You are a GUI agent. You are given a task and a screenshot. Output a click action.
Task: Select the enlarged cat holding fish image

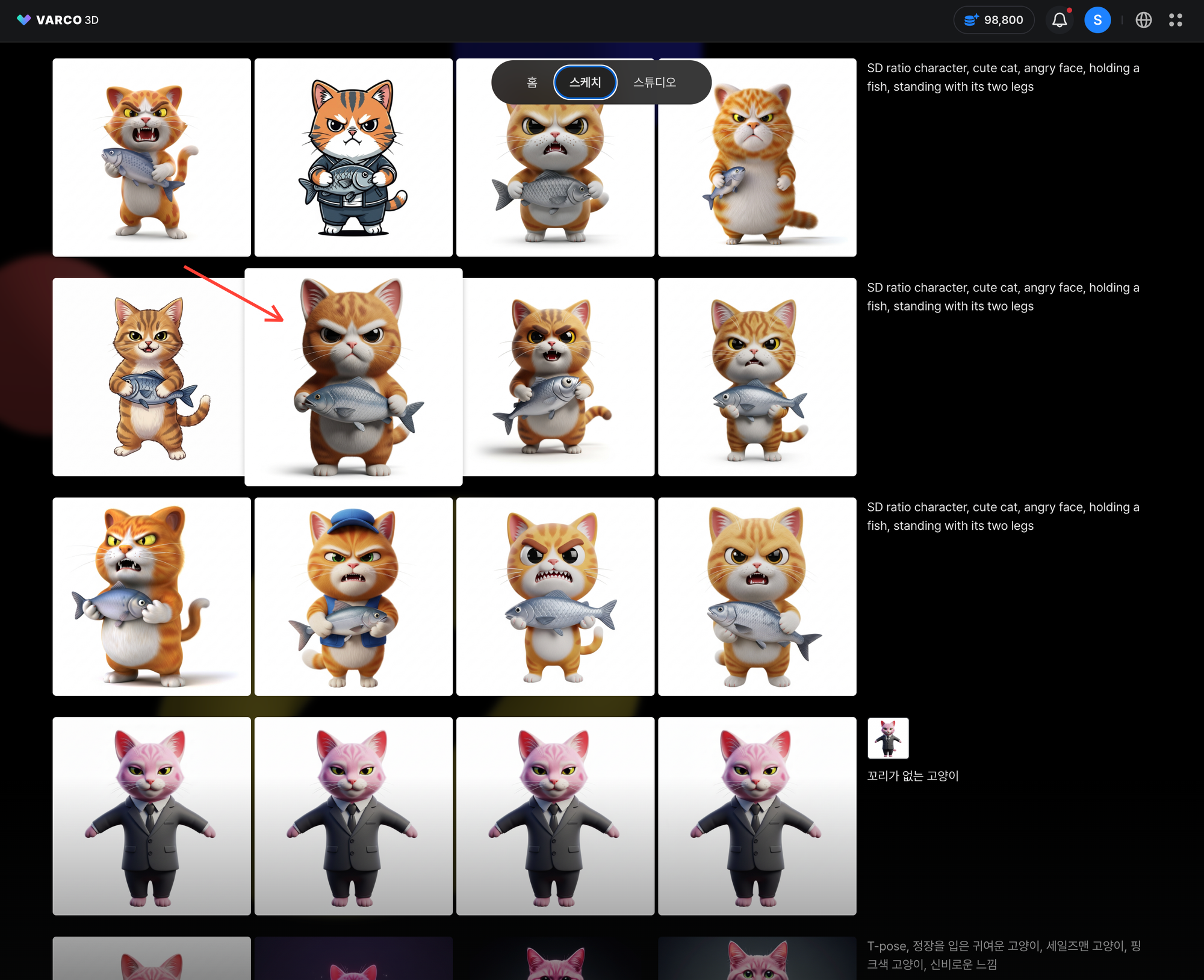coord(353,377)
